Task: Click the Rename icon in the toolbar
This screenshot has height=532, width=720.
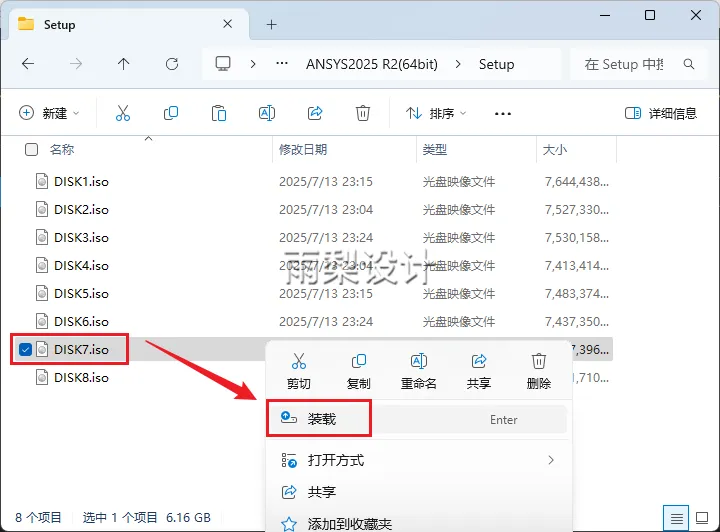Action: [267, 113]
